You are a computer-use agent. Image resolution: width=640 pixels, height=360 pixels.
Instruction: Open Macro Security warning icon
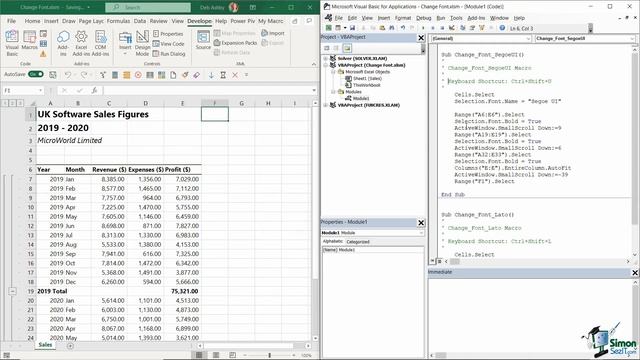(43, 53)
